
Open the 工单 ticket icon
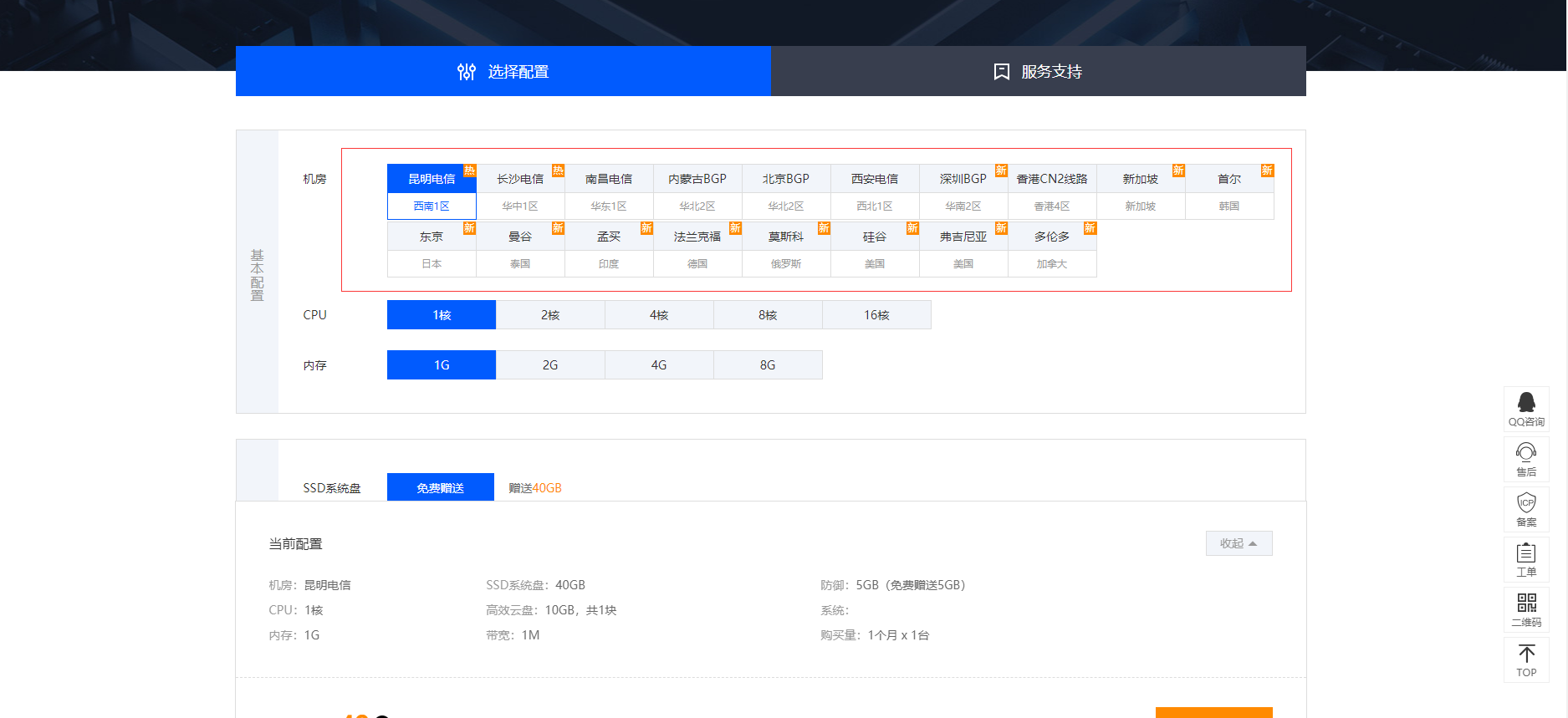[1526, 553]
